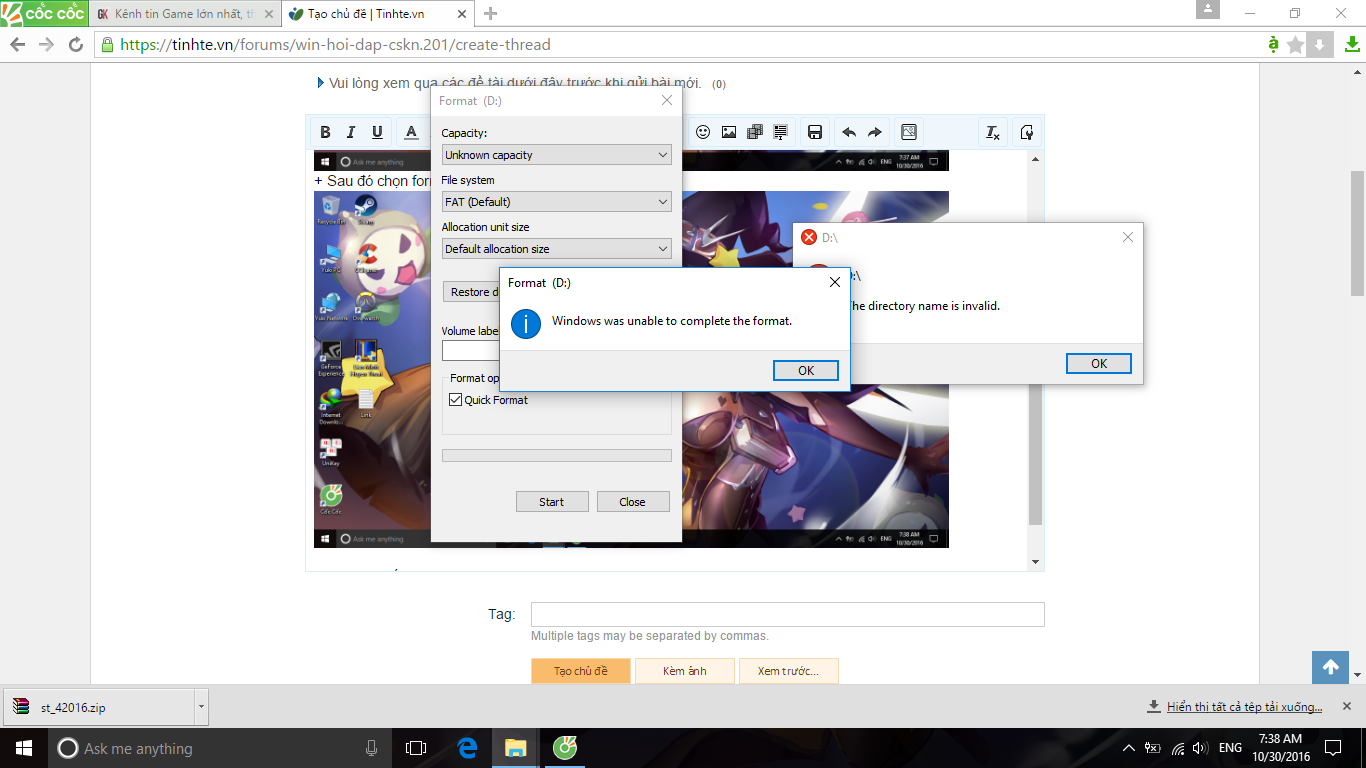Switch to the Kênh tin Game tab
1366x768 pixels.
[x=183, y=14]
